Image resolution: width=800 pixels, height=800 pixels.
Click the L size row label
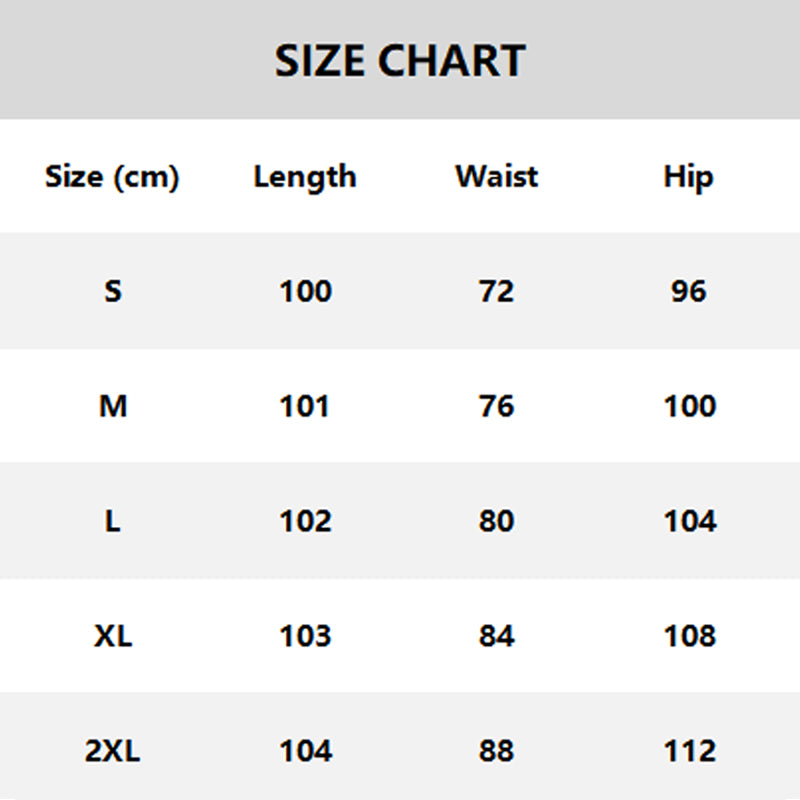coord(112,521)
